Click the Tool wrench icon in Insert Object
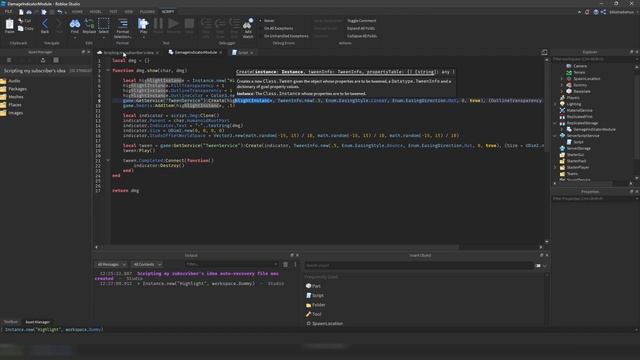This screenshot has width=640, height=360. pyautogui.click(x=309, y=314)
